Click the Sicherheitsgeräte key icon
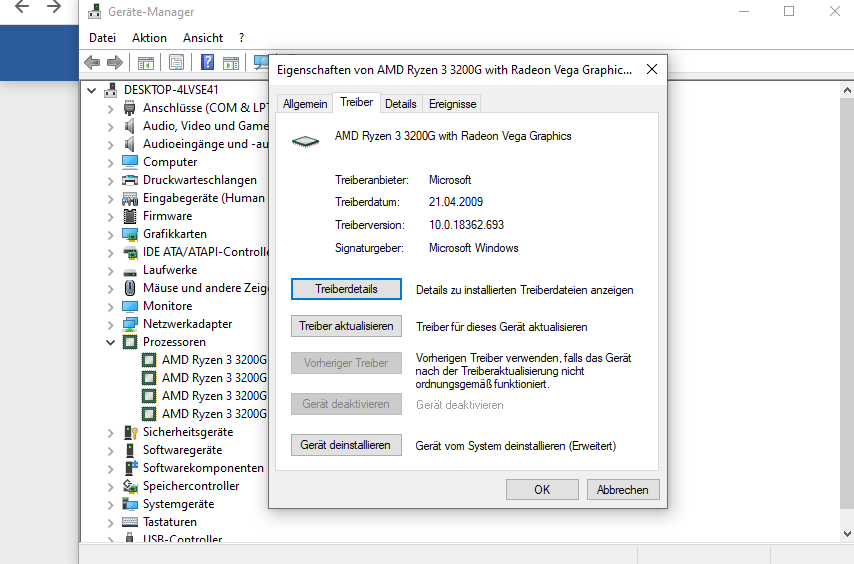Screen dimensions: 854x564 (131, 432)
